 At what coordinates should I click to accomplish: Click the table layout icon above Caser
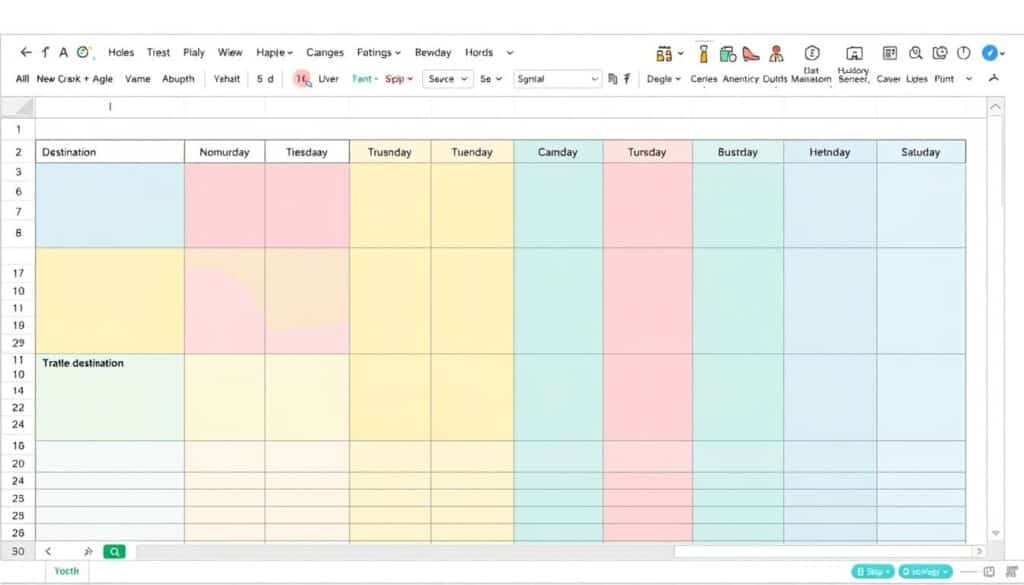pos(889,53)
